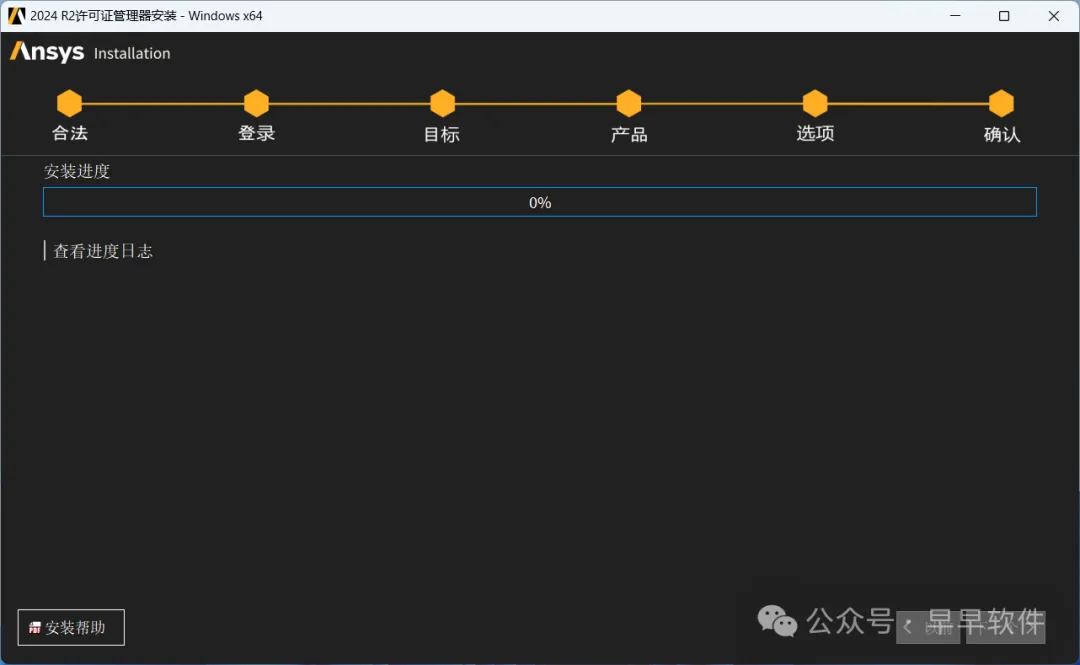
Task: Click the 目标 step label
Action: (x=442, y=134)
